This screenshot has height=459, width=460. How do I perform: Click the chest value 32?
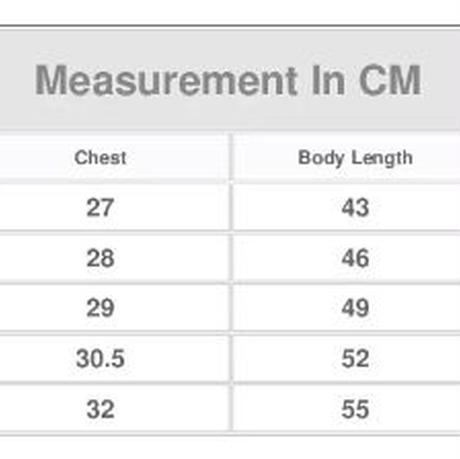pyautogui.click(x=100, y=409)
